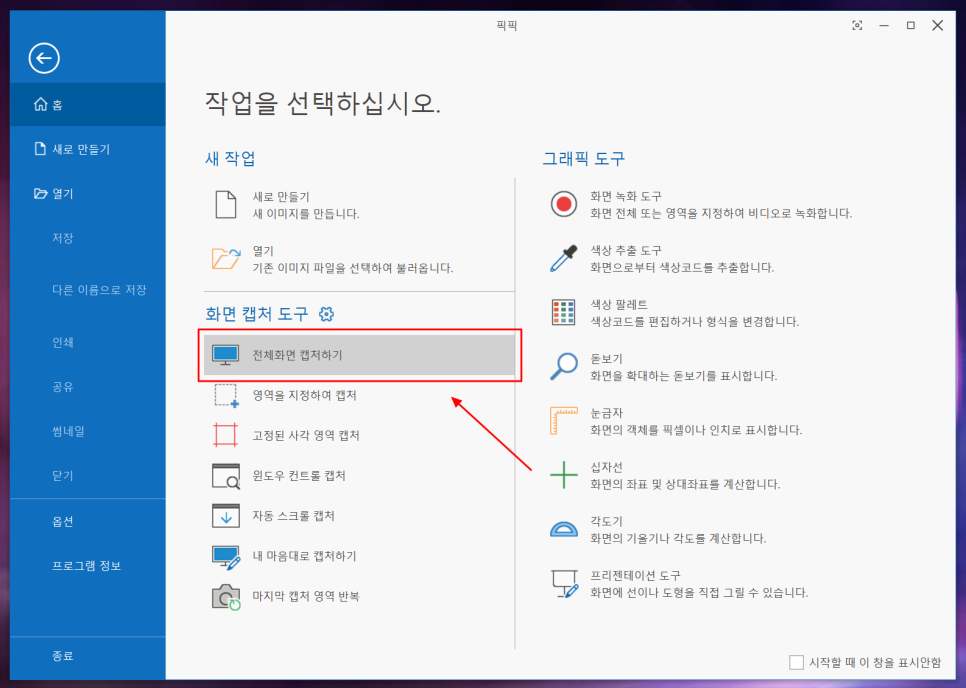Click the 프리젠테이션 도구 title text
Viewport: 966px width, 688px height.
635,576
